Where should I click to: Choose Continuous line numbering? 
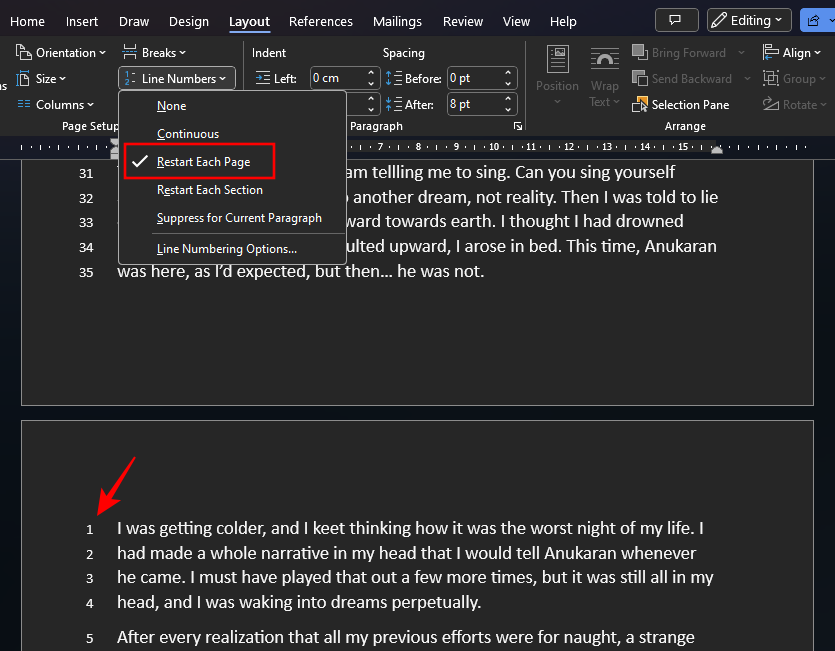click(188, 134)
